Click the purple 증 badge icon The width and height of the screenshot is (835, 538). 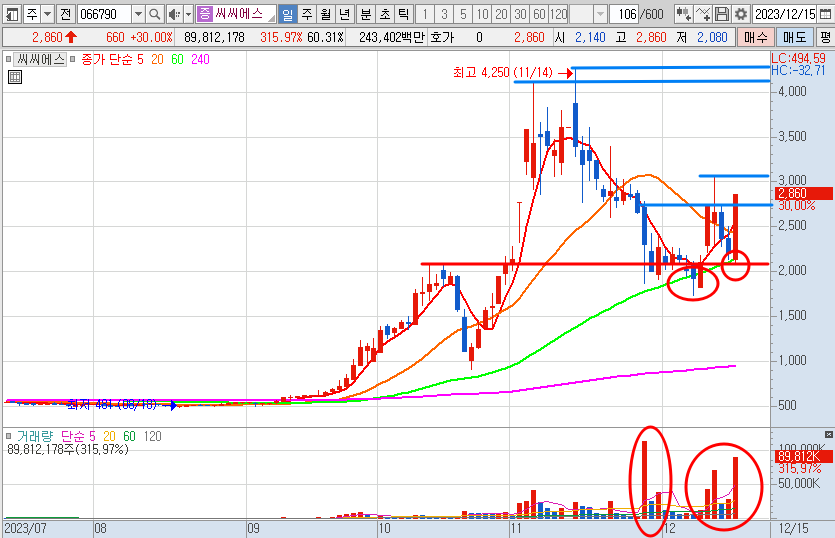pyautogui.click(x=204, y=14)
